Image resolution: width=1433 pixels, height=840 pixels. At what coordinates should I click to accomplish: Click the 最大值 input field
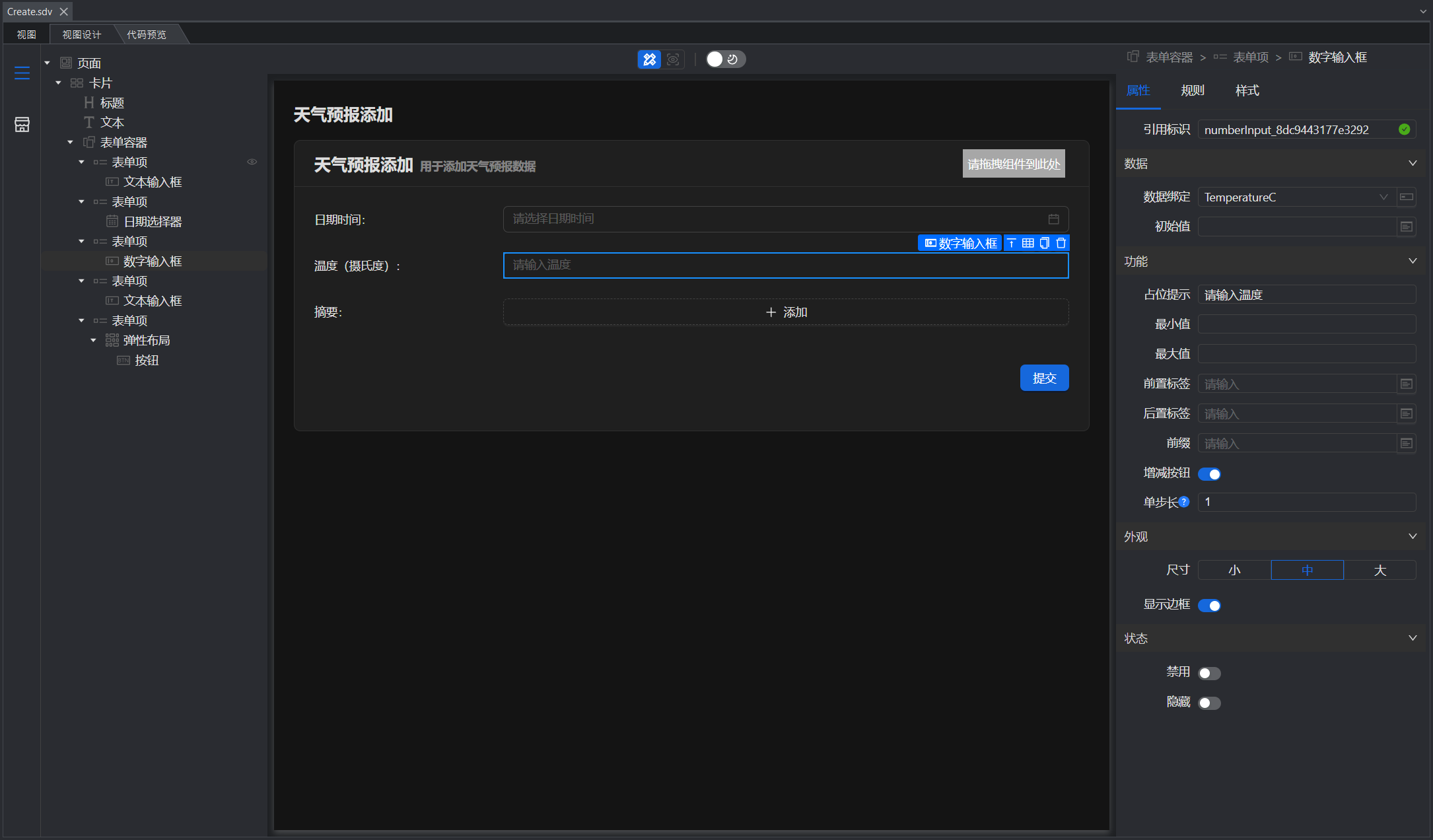[x=1307, y=354]
